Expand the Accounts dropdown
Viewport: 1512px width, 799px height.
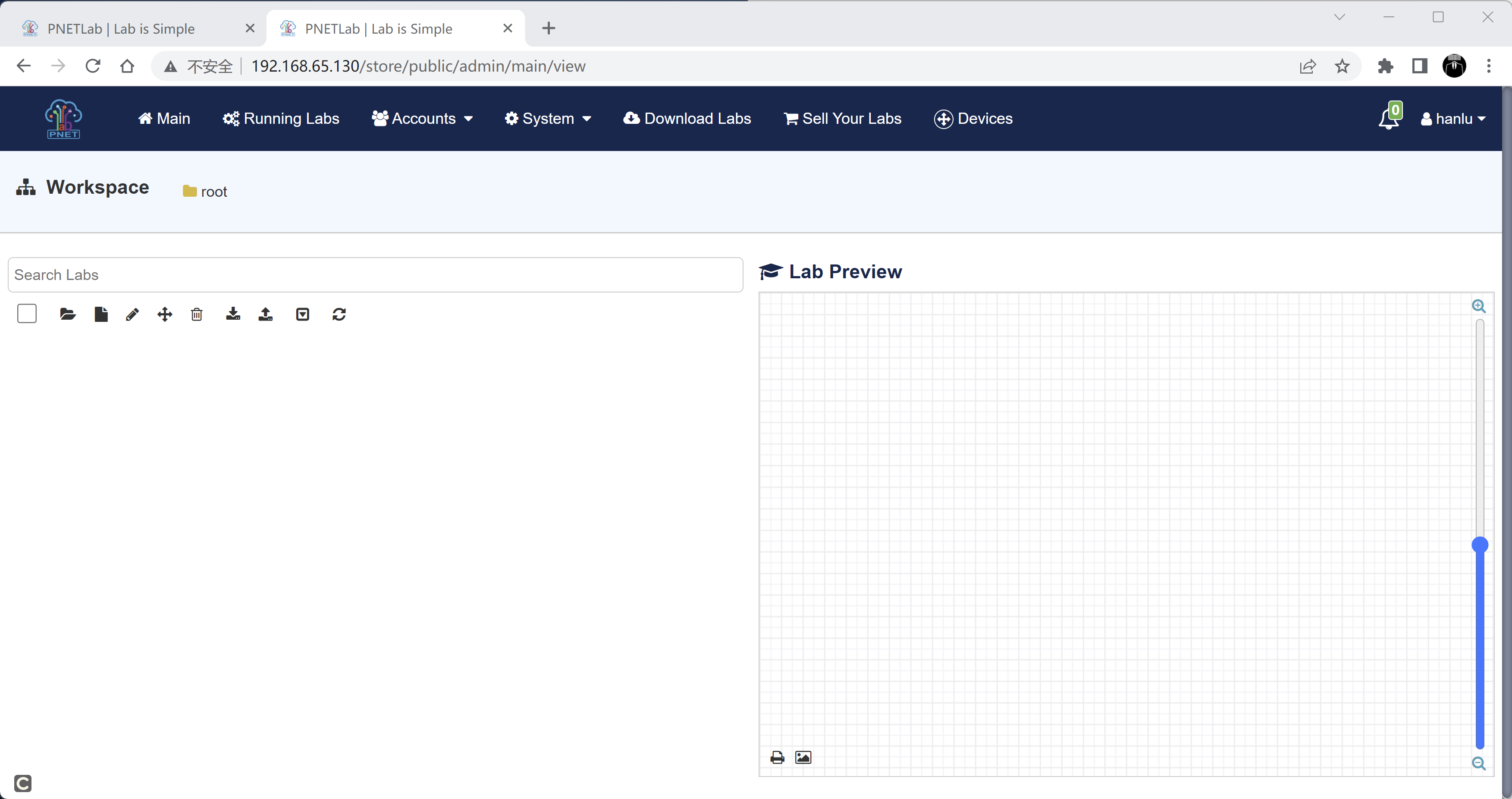422,119
